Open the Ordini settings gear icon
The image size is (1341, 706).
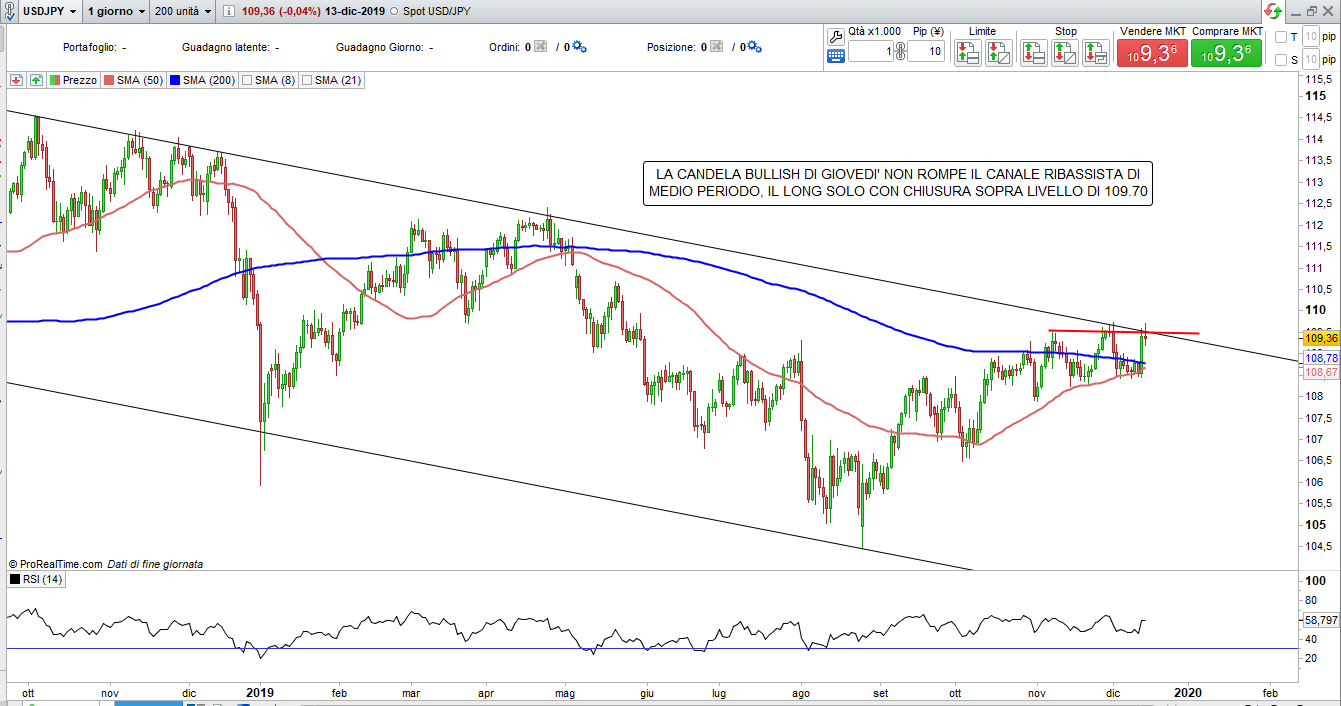579,47
